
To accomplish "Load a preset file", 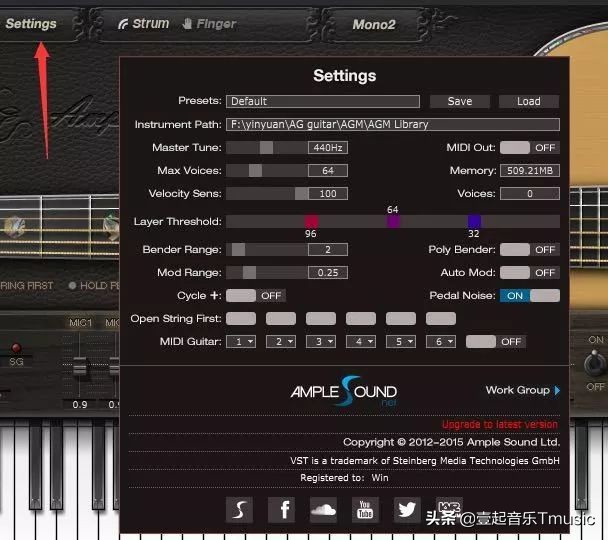I will [x=529, y=102].
